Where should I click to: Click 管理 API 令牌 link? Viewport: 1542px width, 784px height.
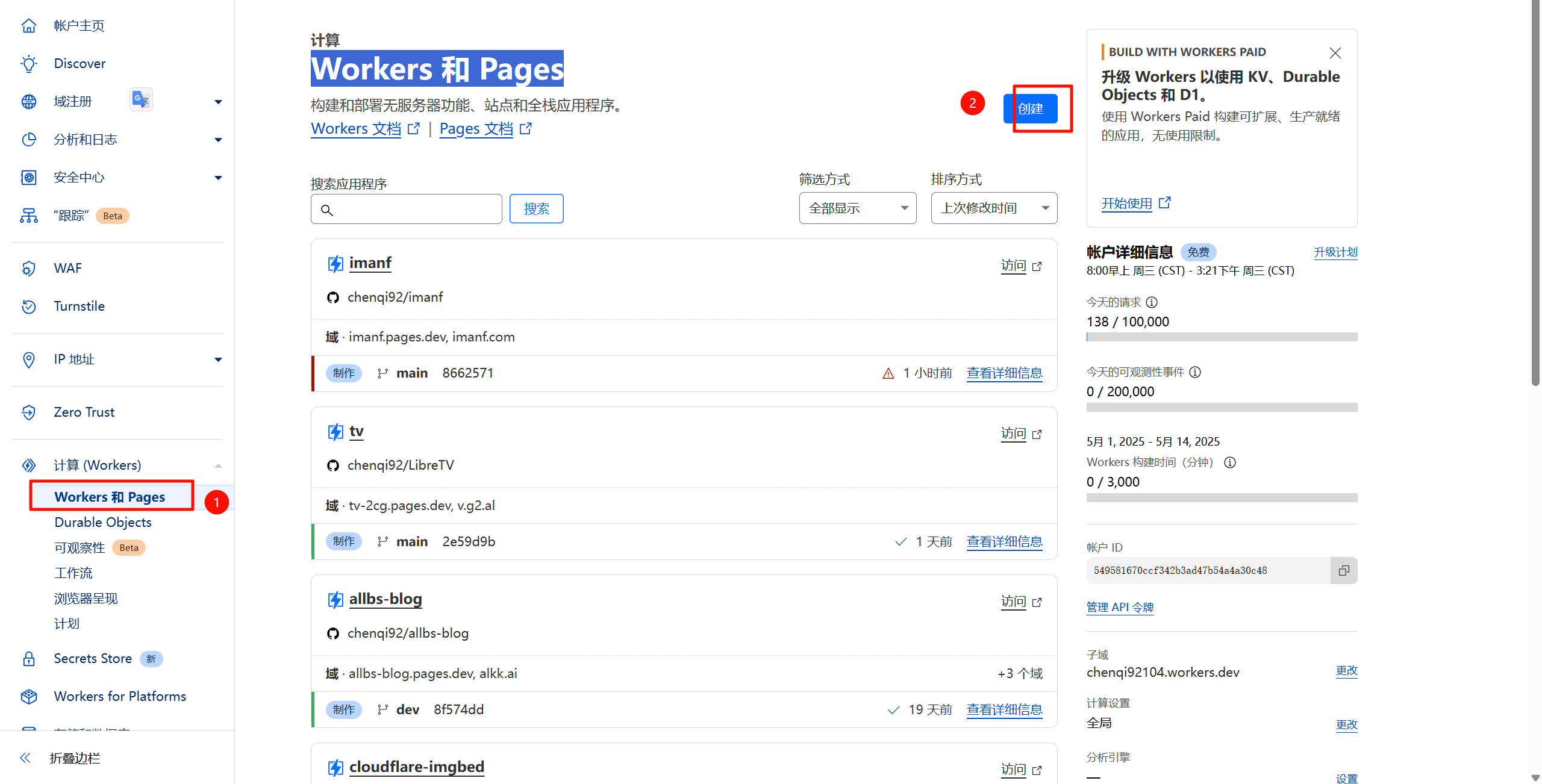pyautogui.click(x=1120, y=607)
